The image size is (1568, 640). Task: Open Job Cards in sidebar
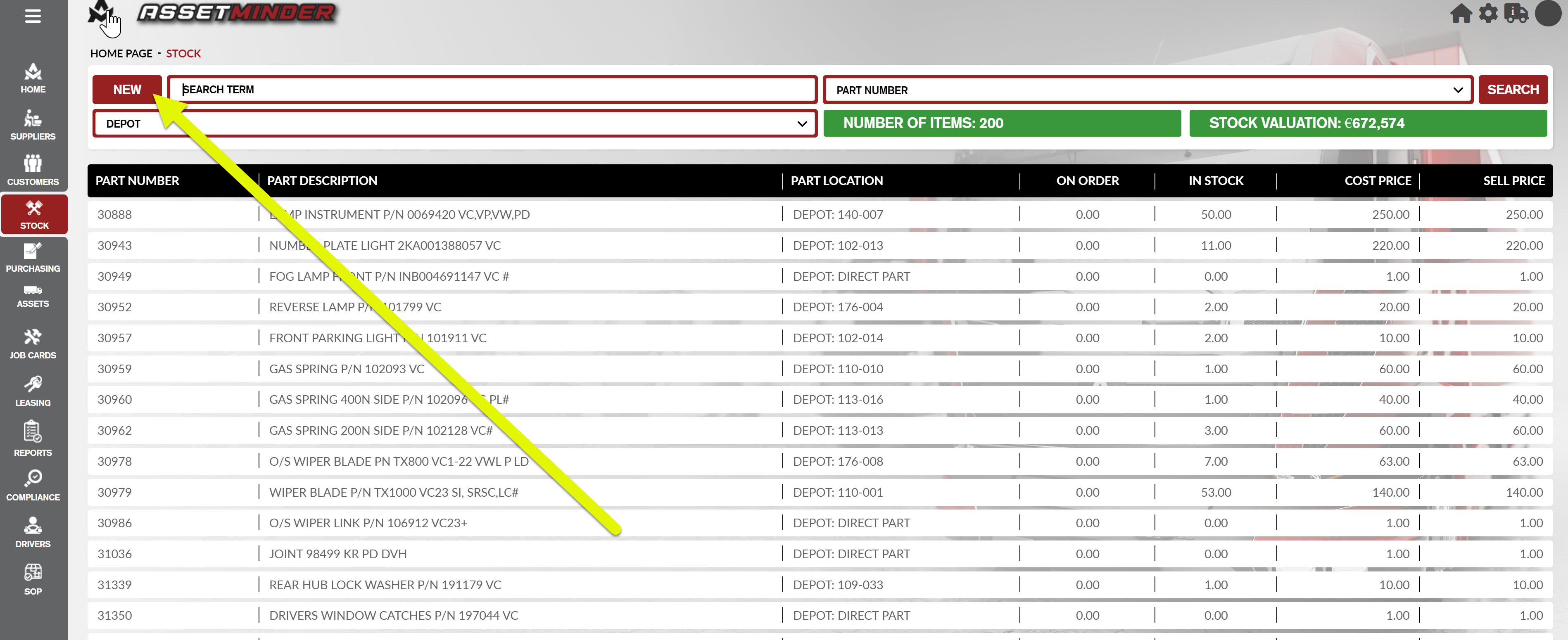coord(33,344)
